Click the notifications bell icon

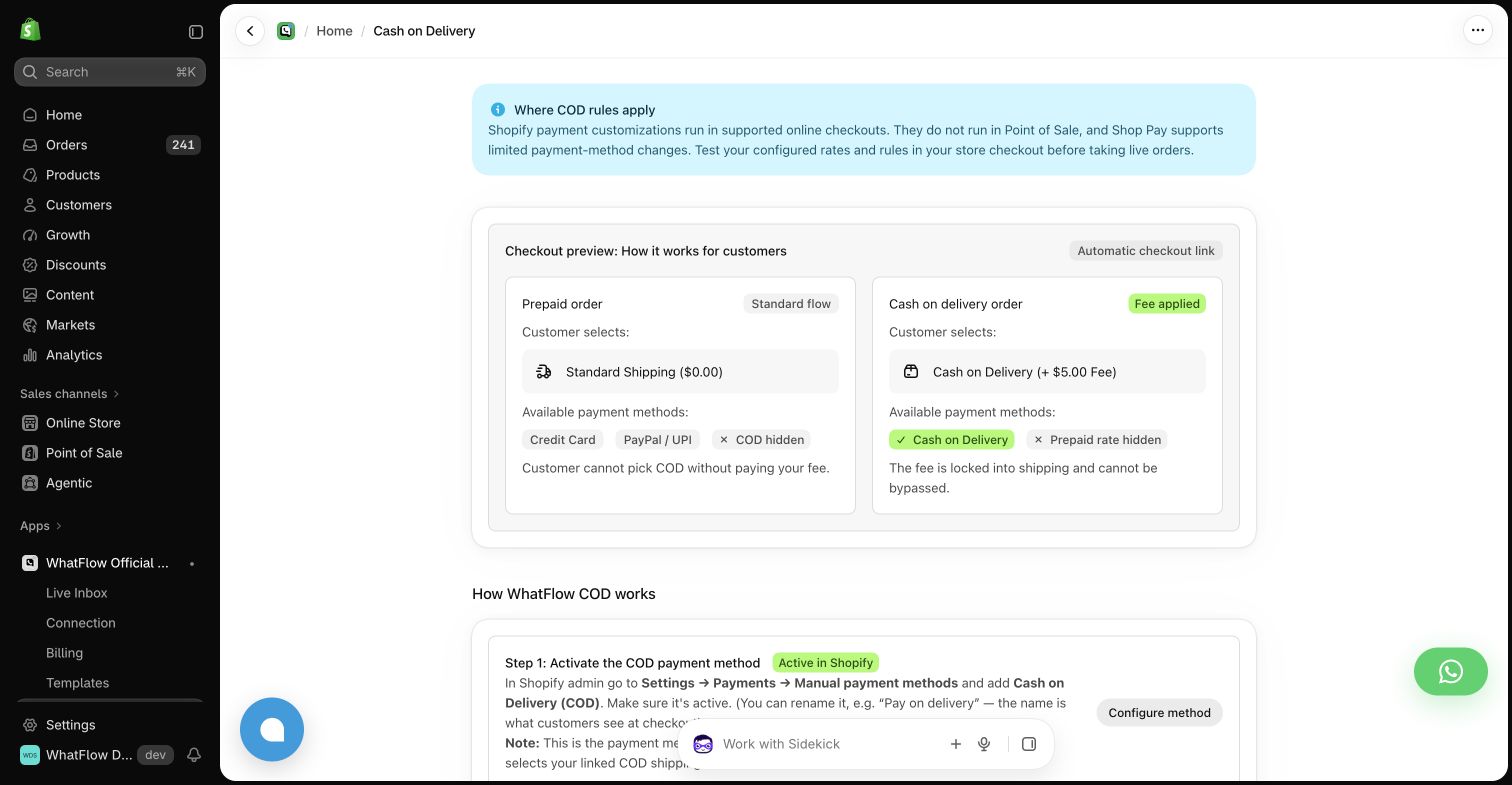point(194,755)
